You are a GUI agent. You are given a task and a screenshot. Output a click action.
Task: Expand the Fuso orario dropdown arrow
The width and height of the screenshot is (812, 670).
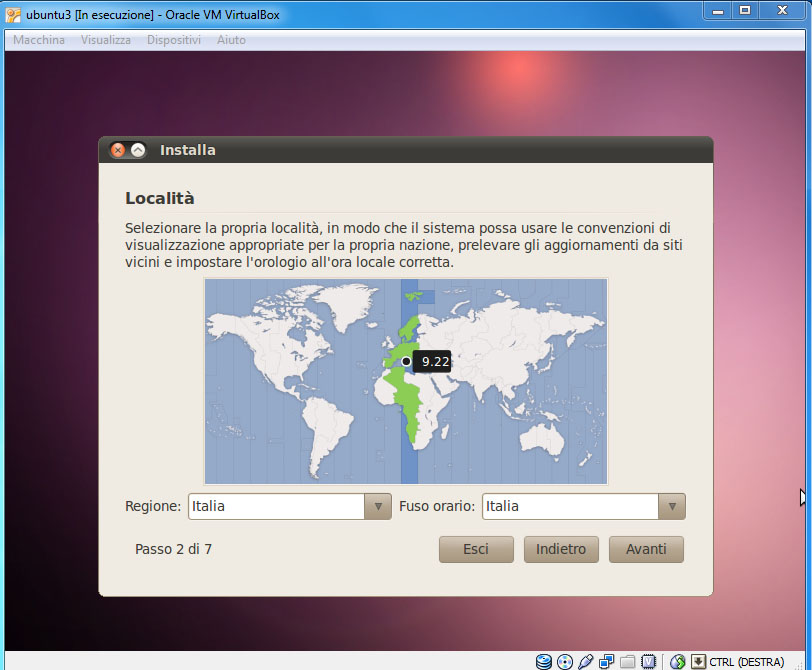[x=672, y=506]
